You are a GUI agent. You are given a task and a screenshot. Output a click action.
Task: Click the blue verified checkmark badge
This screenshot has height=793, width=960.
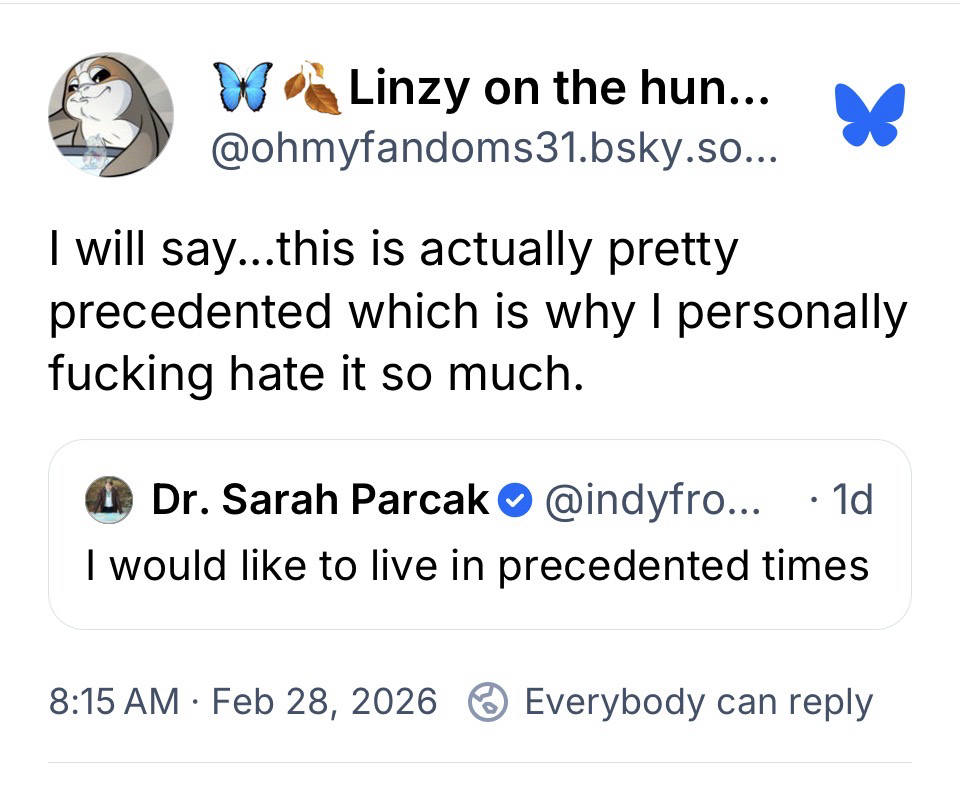515,500
